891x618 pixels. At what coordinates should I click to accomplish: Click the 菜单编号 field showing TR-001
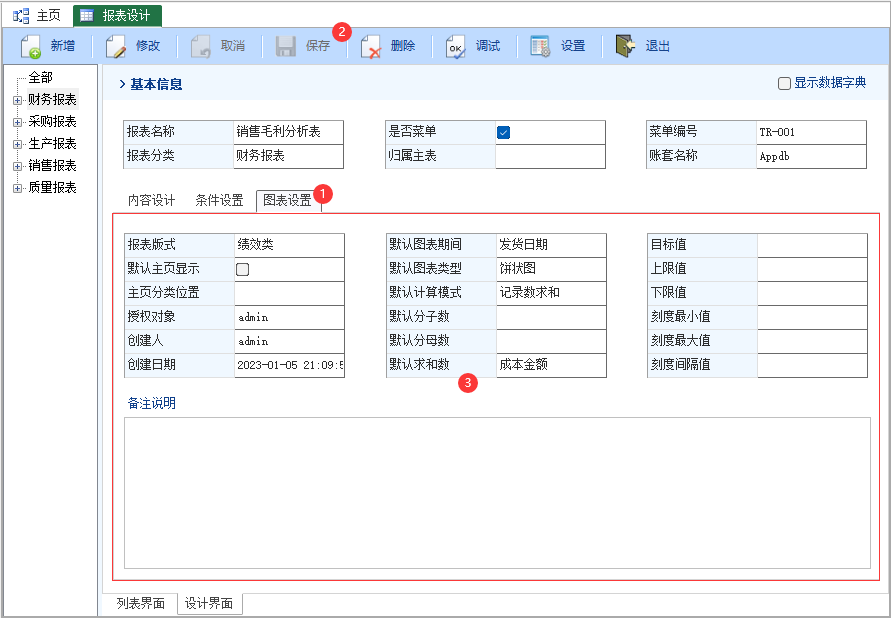(811, 132)
